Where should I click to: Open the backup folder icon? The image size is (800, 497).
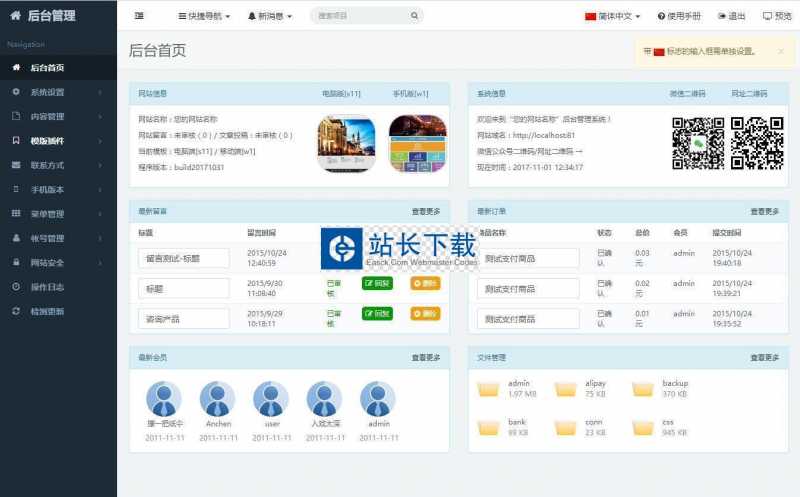(643, 388)
